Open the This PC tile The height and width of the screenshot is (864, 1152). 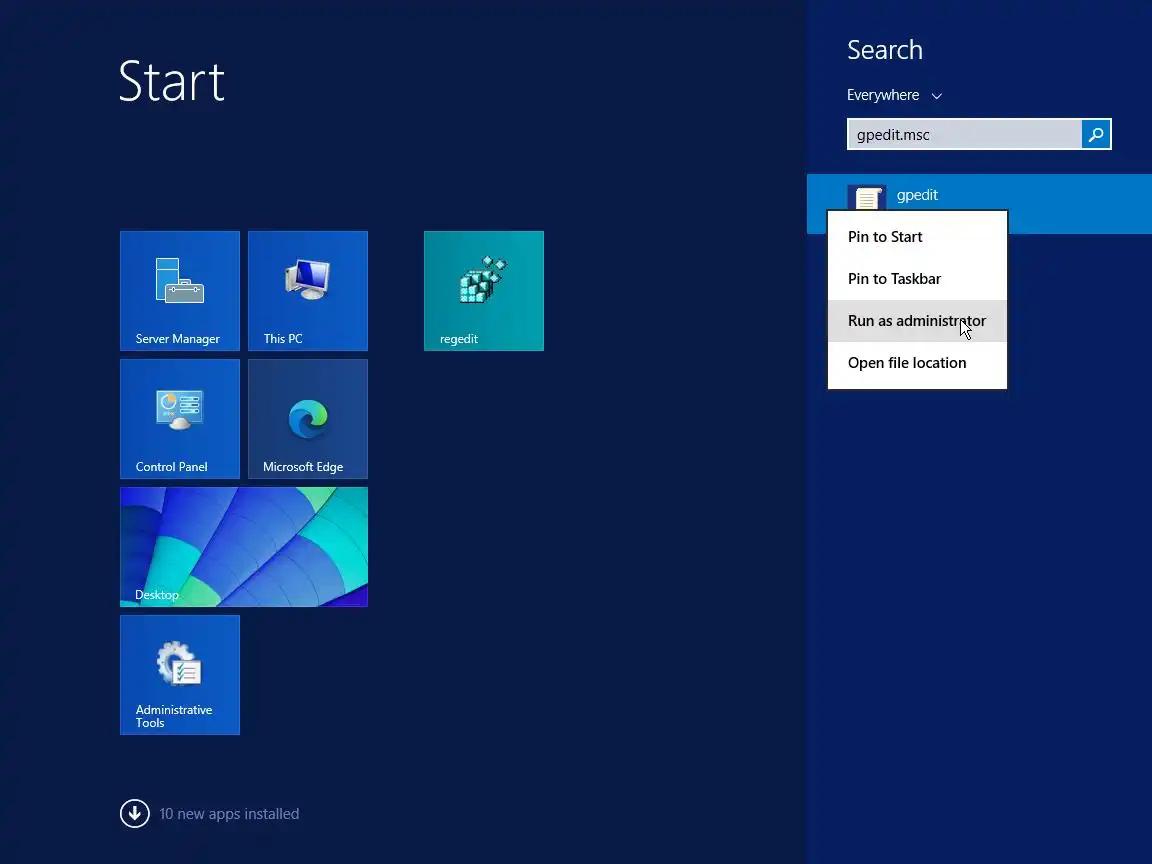coord(308,291)
